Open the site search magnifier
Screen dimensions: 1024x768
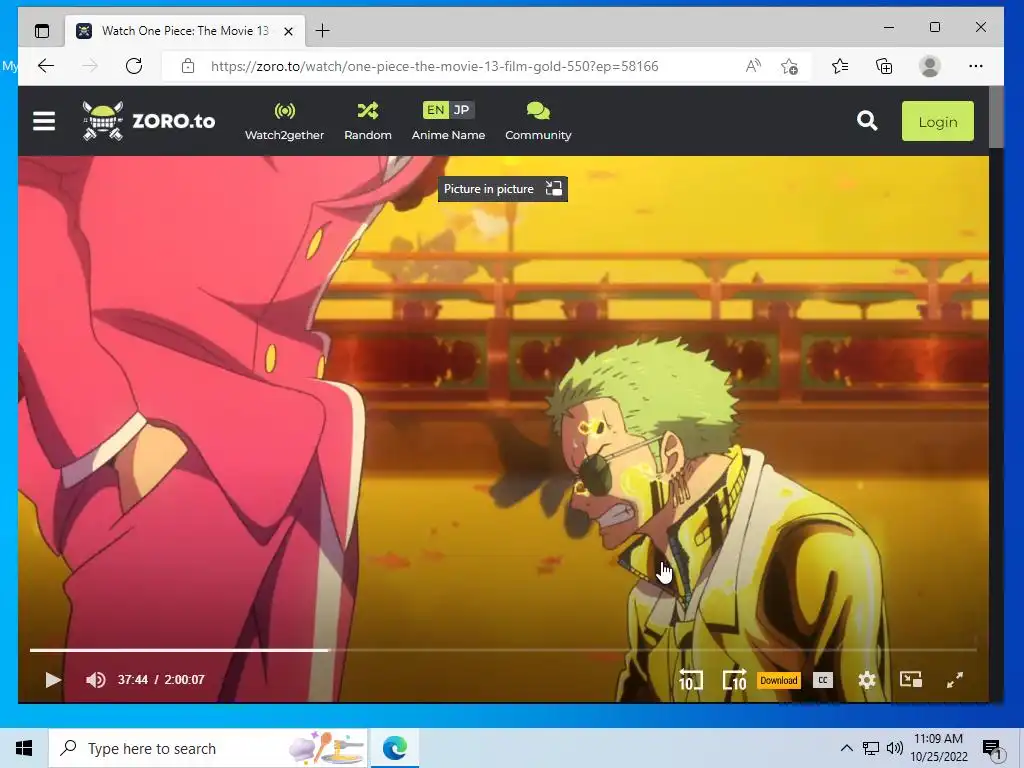(867, 121)
